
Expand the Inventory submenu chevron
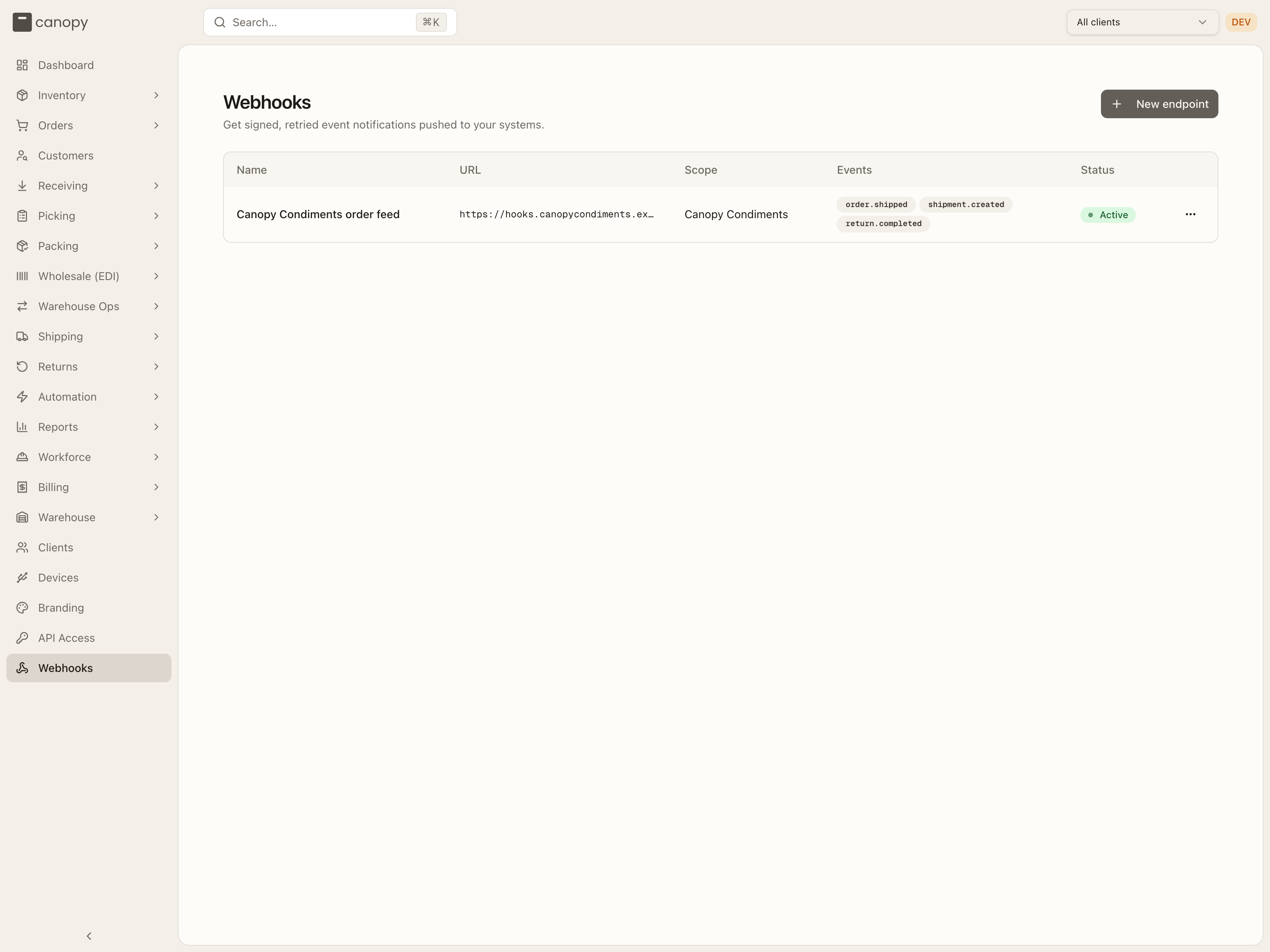156,95
